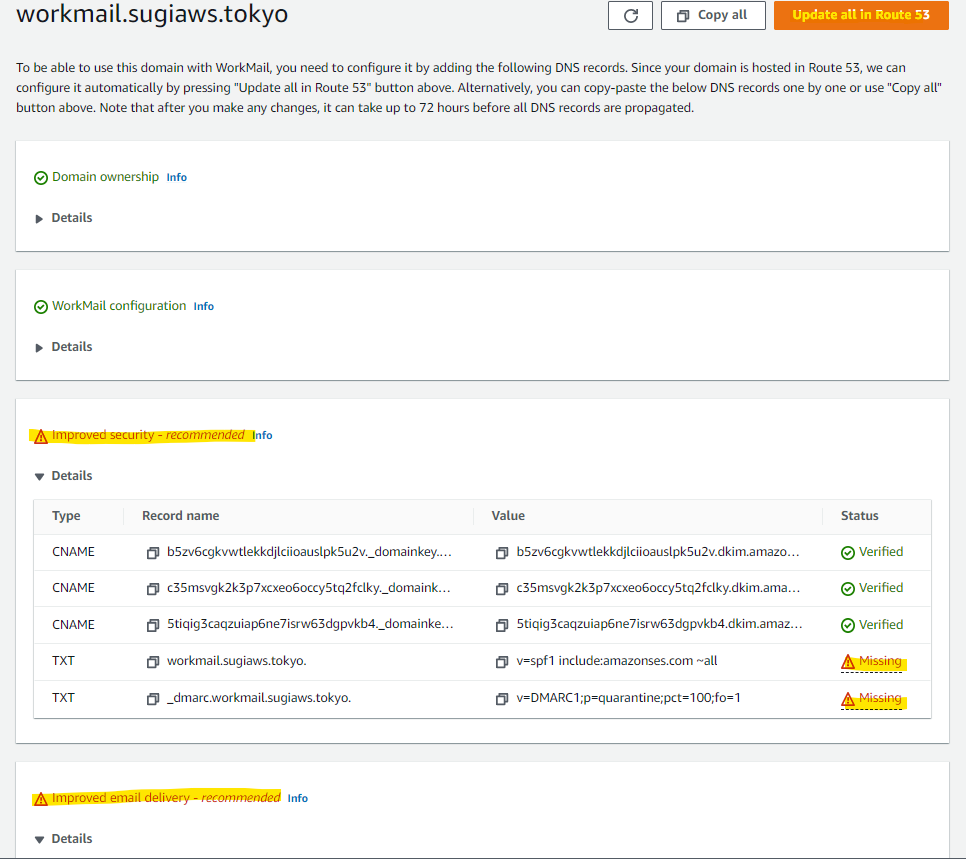Screen dimensions: 966x859
Task: Click Verified status for b5zv6cgk row
Action: [x=872, y=552]
